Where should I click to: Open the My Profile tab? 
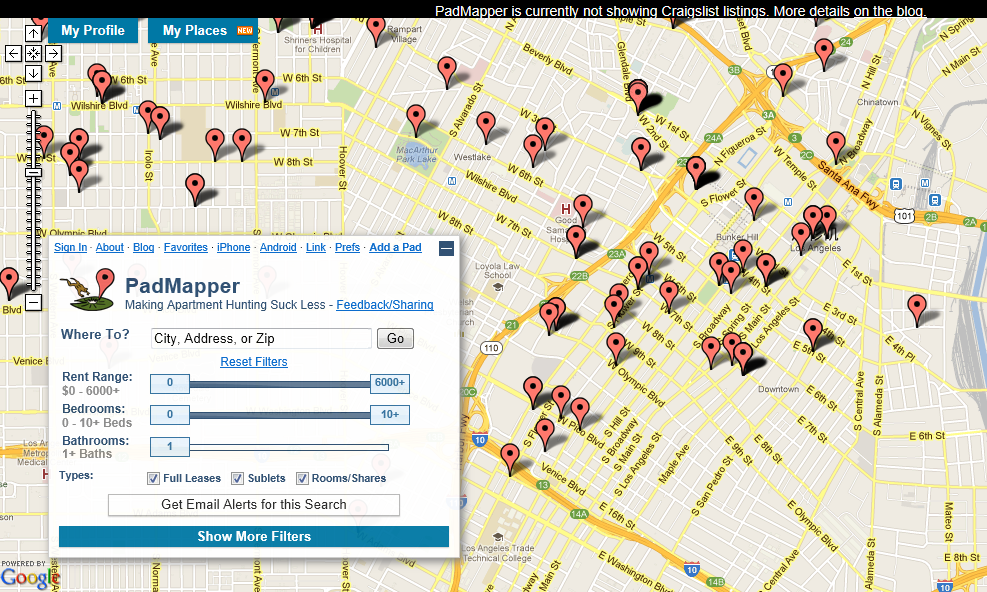point(93,30)
